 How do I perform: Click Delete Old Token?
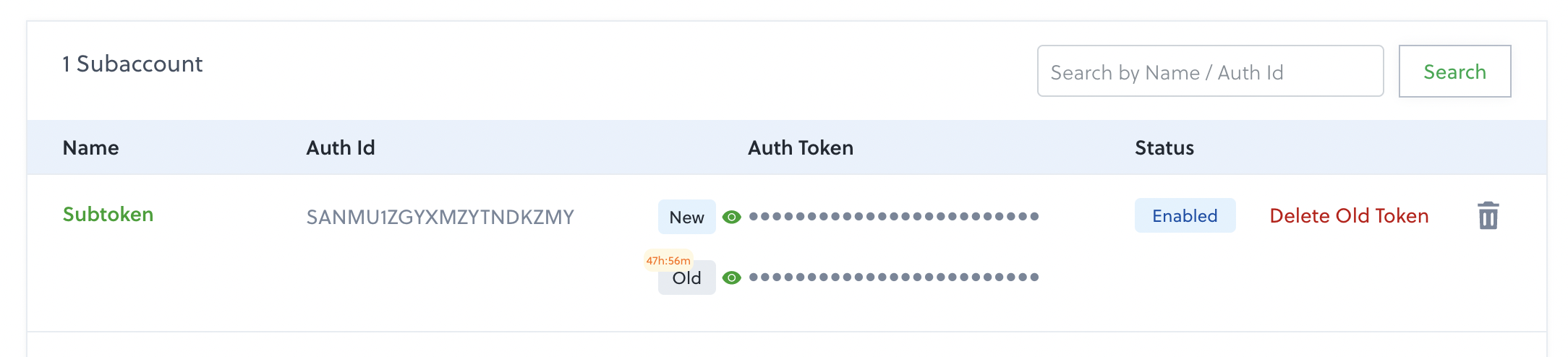(x=1349, y=215)
